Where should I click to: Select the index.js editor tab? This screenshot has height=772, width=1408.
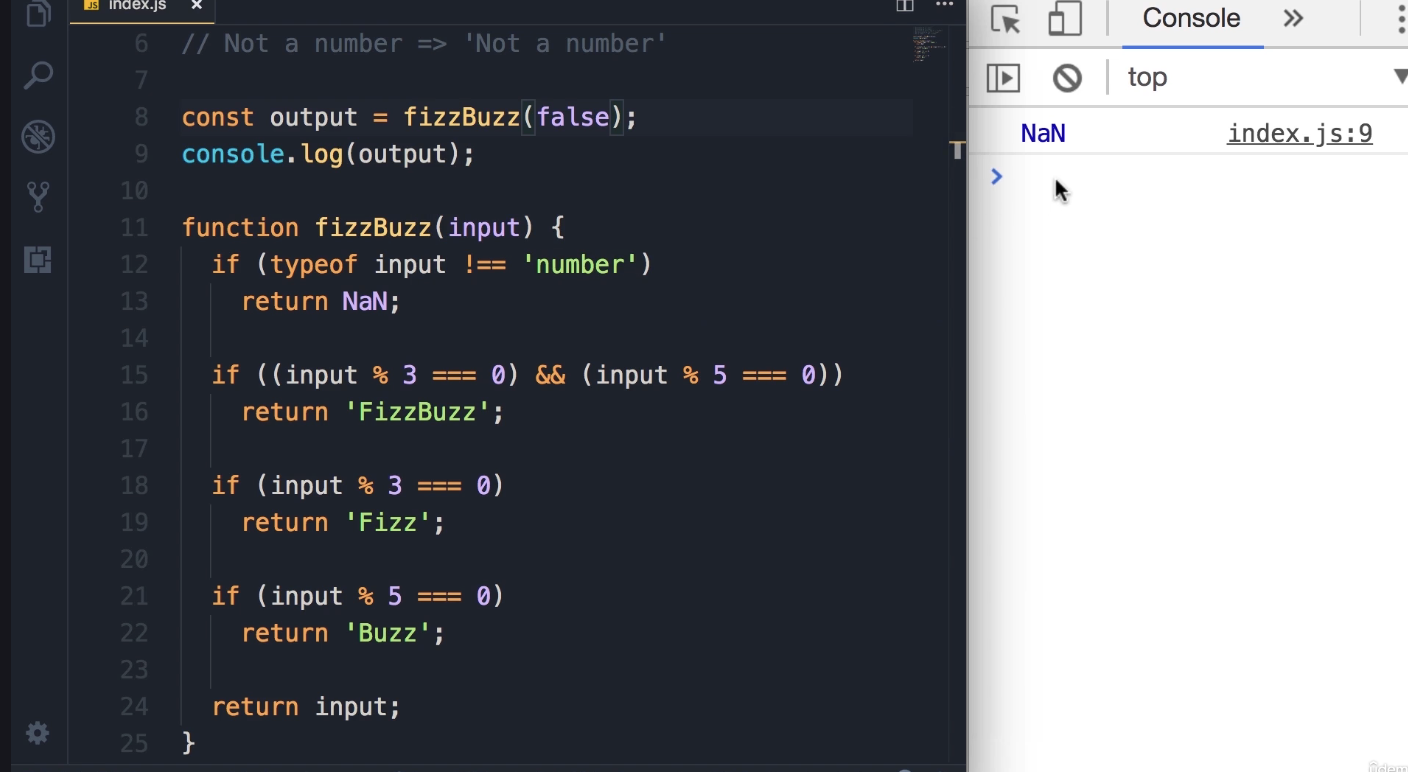(x=135, y=6)
